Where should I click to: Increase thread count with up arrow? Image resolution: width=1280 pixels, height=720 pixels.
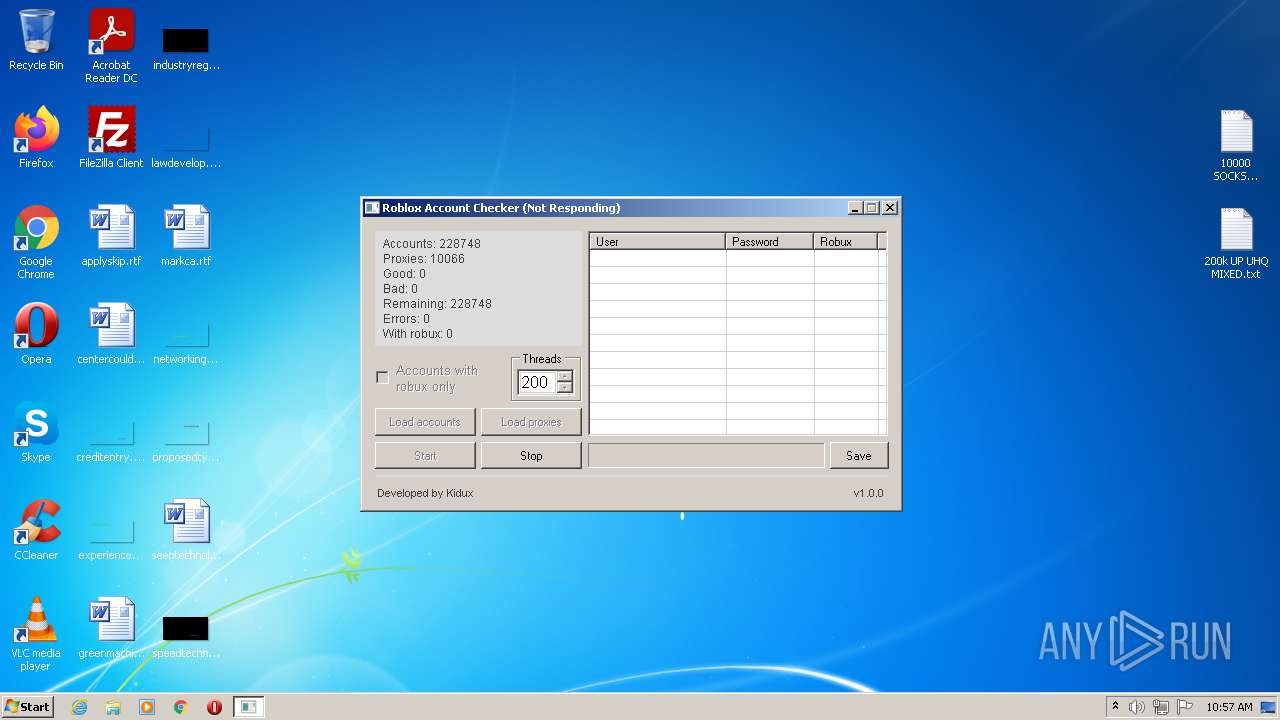[565, 376]
